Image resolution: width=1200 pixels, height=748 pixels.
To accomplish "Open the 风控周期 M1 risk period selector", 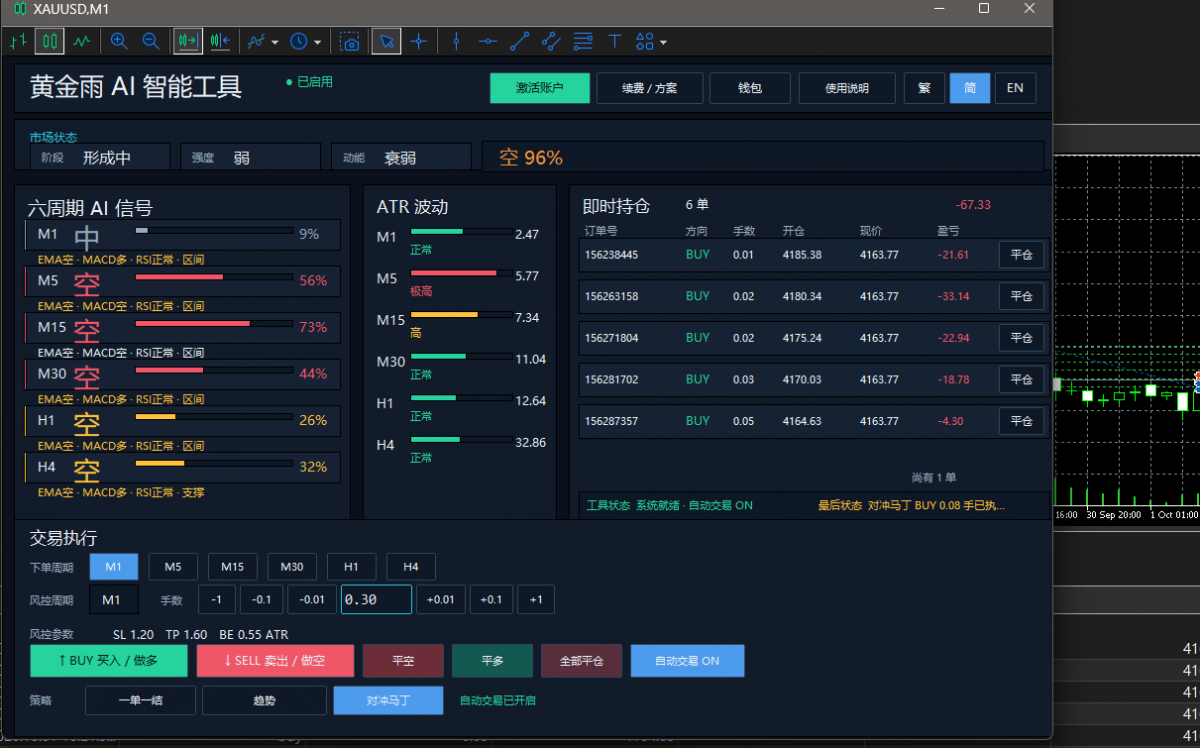I will 114,600.
